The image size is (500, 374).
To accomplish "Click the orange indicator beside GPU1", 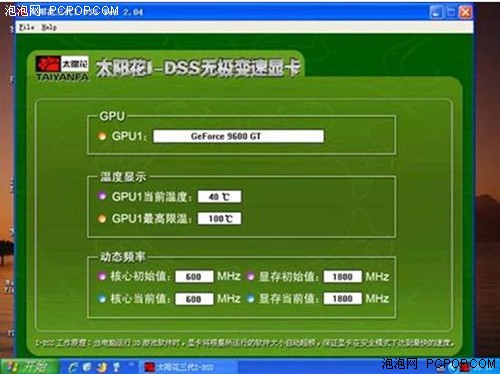I will pos(102,136).
